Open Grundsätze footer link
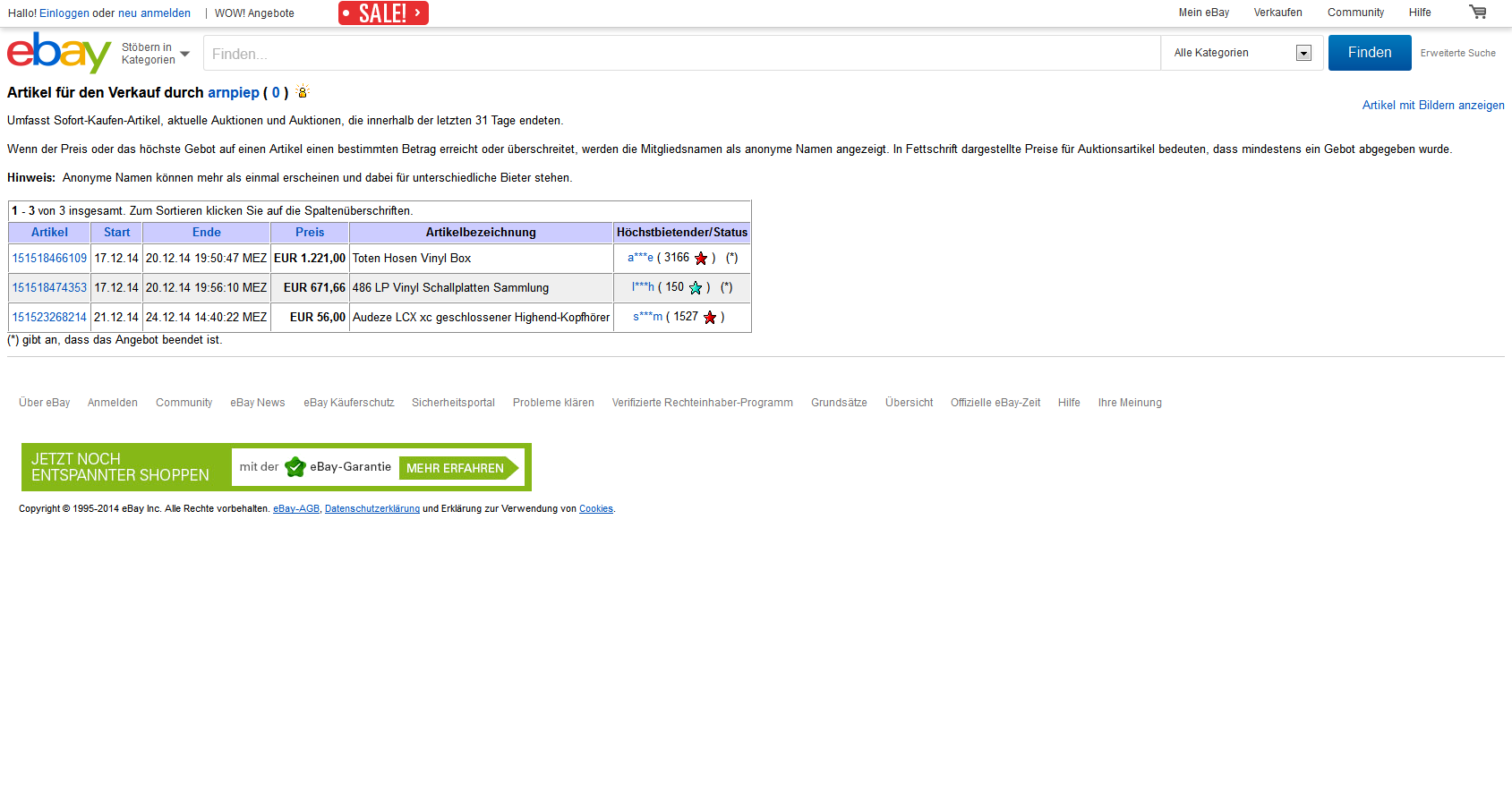The image size is (1512, 809). click(839, 403)
